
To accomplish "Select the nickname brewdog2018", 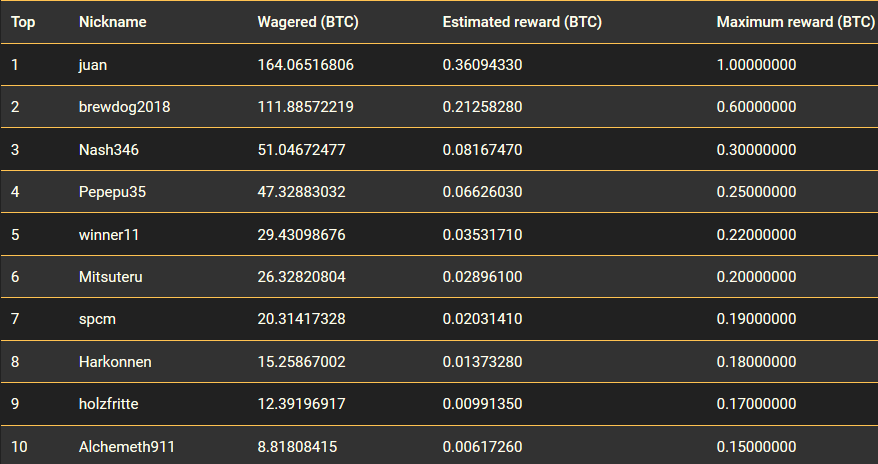I will coord(124,107).
